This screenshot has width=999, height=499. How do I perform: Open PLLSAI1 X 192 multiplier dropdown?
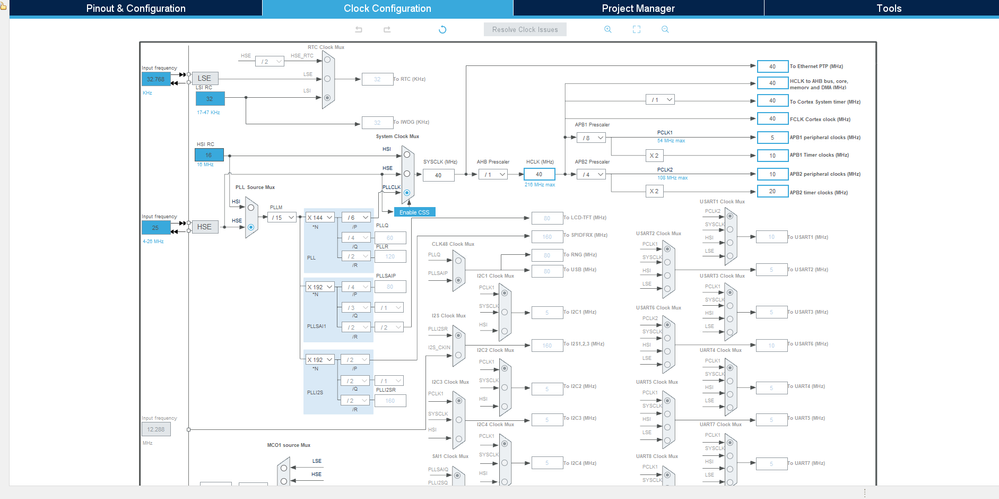coord(320,287)
